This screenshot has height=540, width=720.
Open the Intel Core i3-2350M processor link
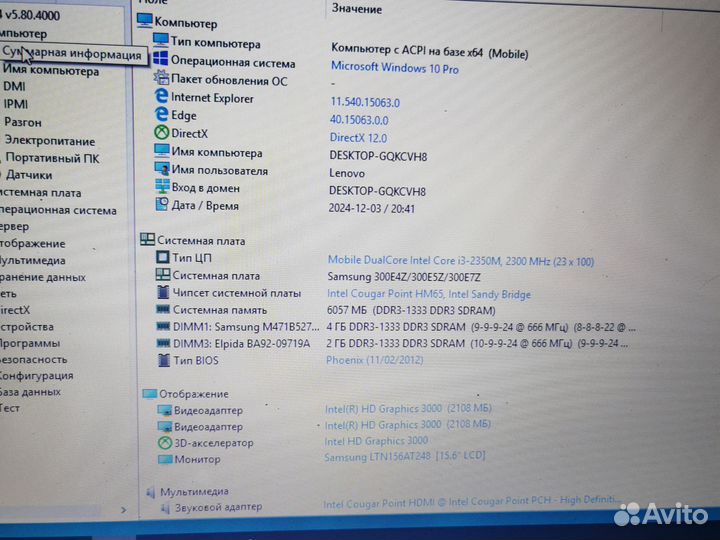click(461, 261)
